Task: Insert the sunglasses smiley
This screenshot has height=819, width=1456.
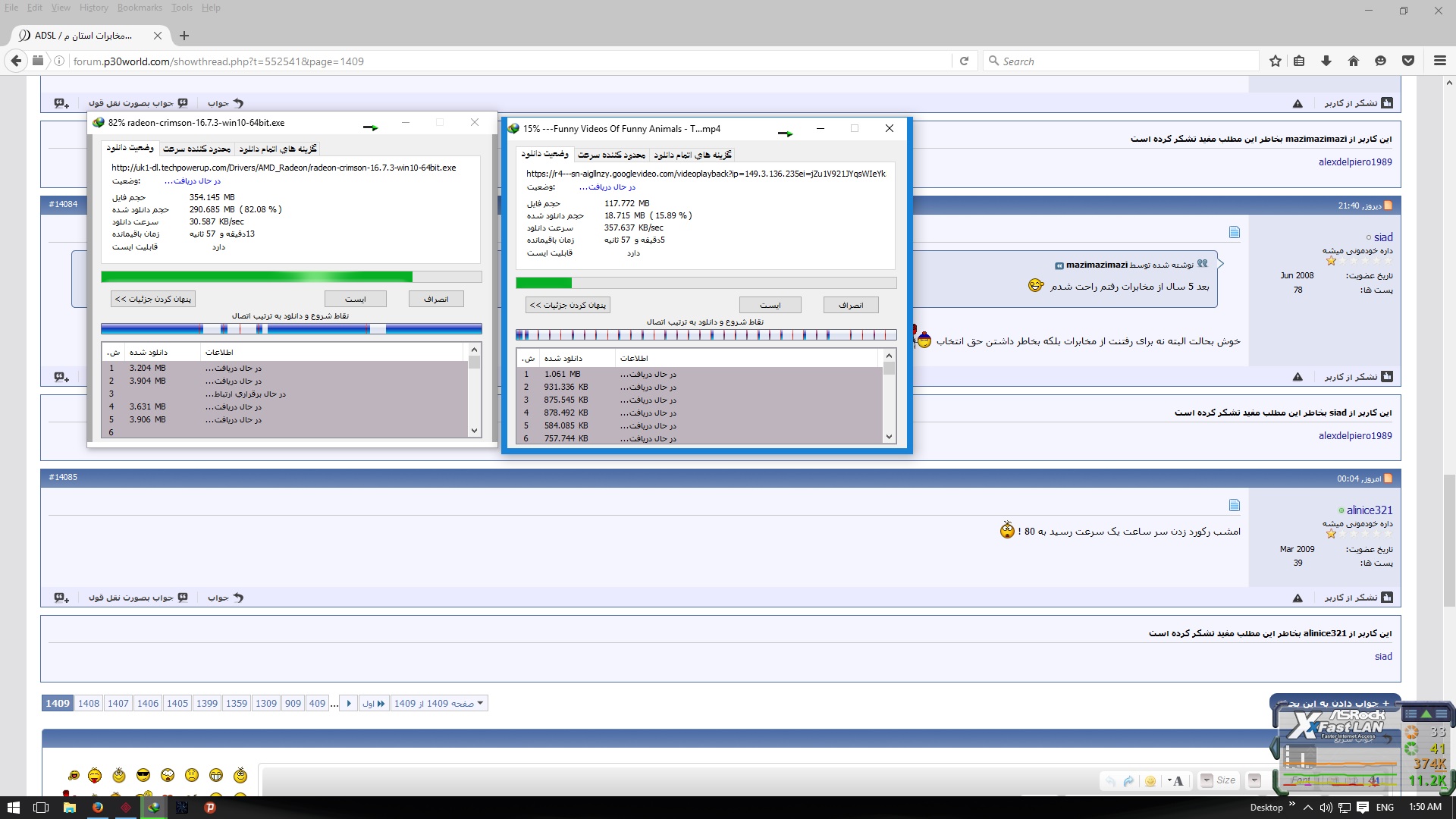Action: click(x=143, y=774)
